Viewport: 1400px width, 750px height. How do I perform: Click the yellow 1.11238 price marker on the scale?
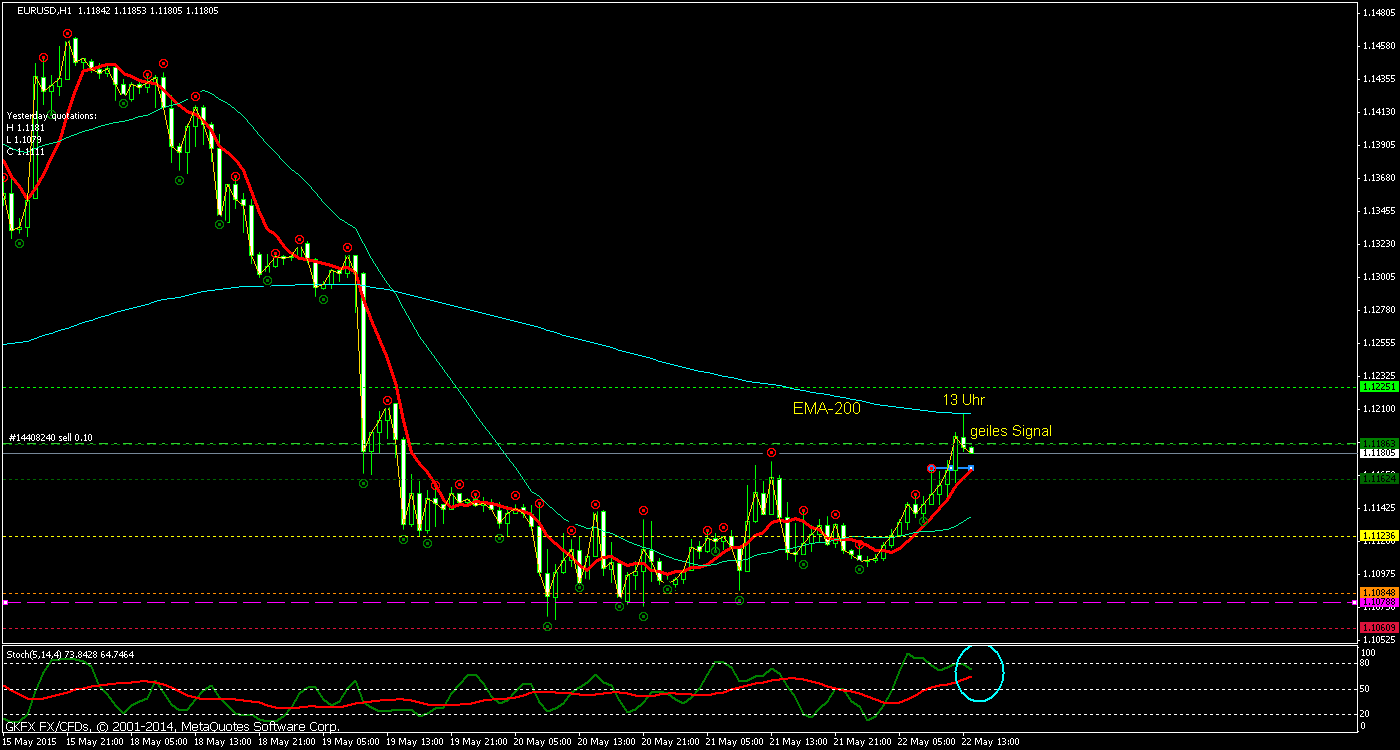(1378, 537)
